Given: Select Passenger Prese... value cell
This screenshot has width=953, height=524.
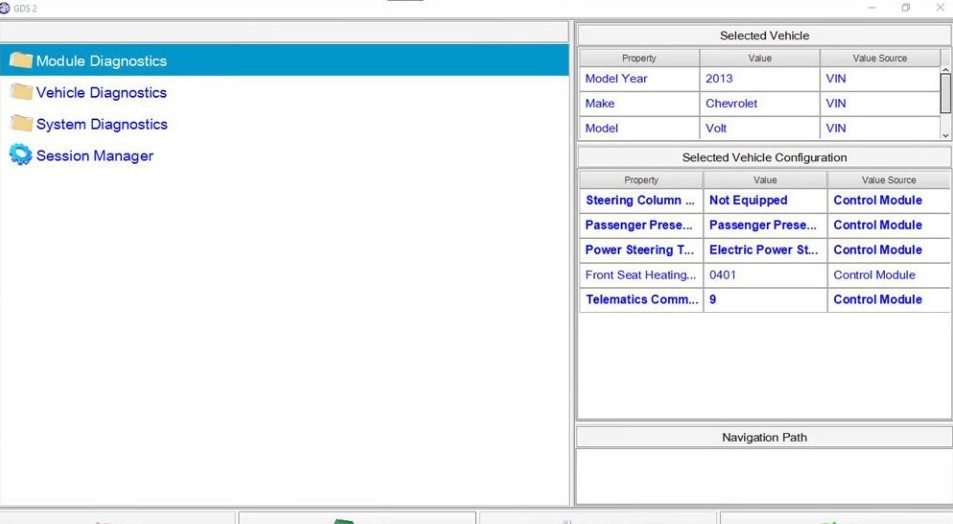Looking at the screenshot, I should [x=765, y=225].
